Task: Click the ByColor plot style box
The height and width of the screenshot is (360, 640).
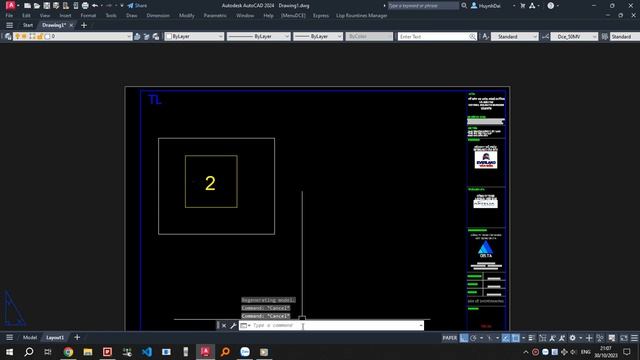Action: (x=369, y=36)
